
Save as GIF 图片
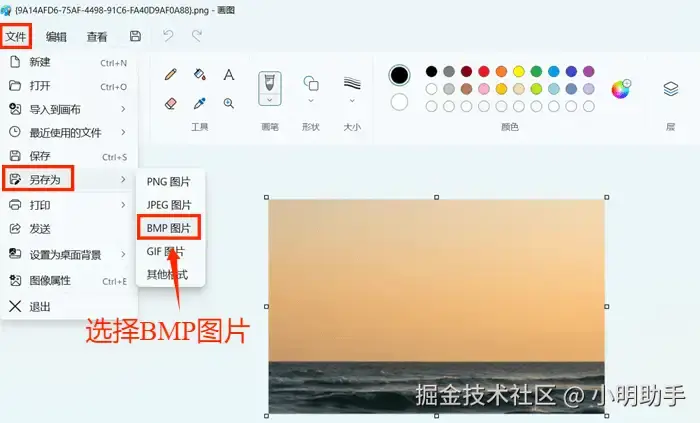coord(170,251)
